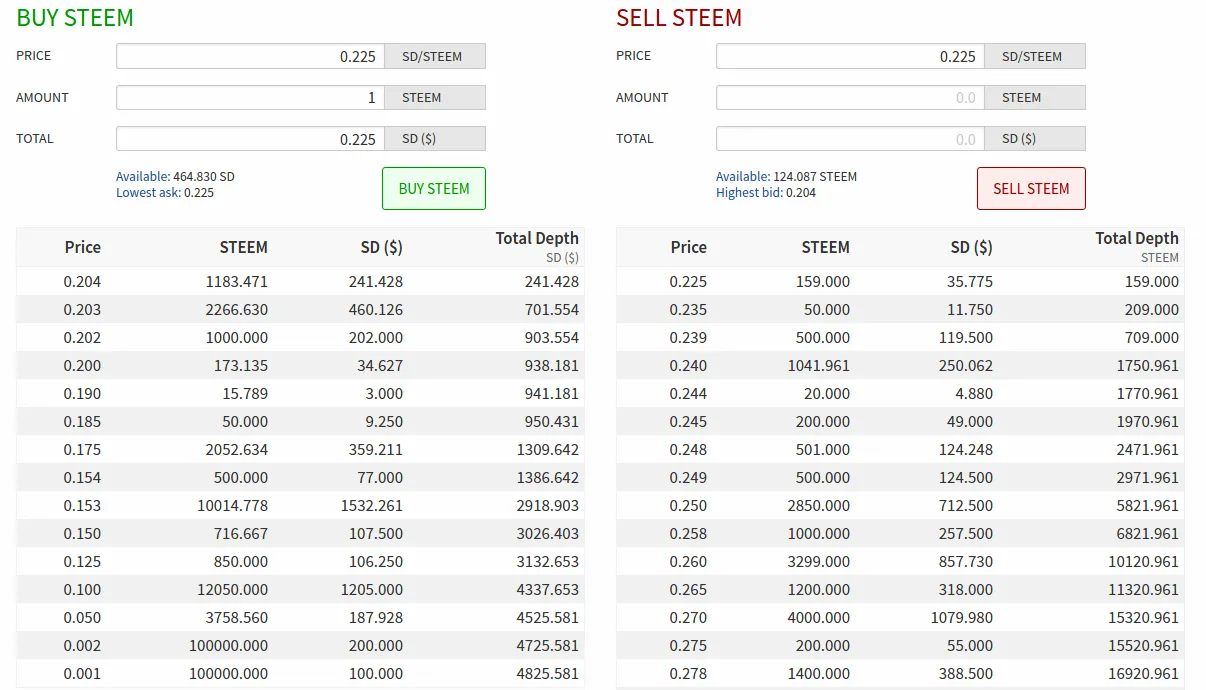Click the 1183.471 STEEM amount cell

coord(237,282)
